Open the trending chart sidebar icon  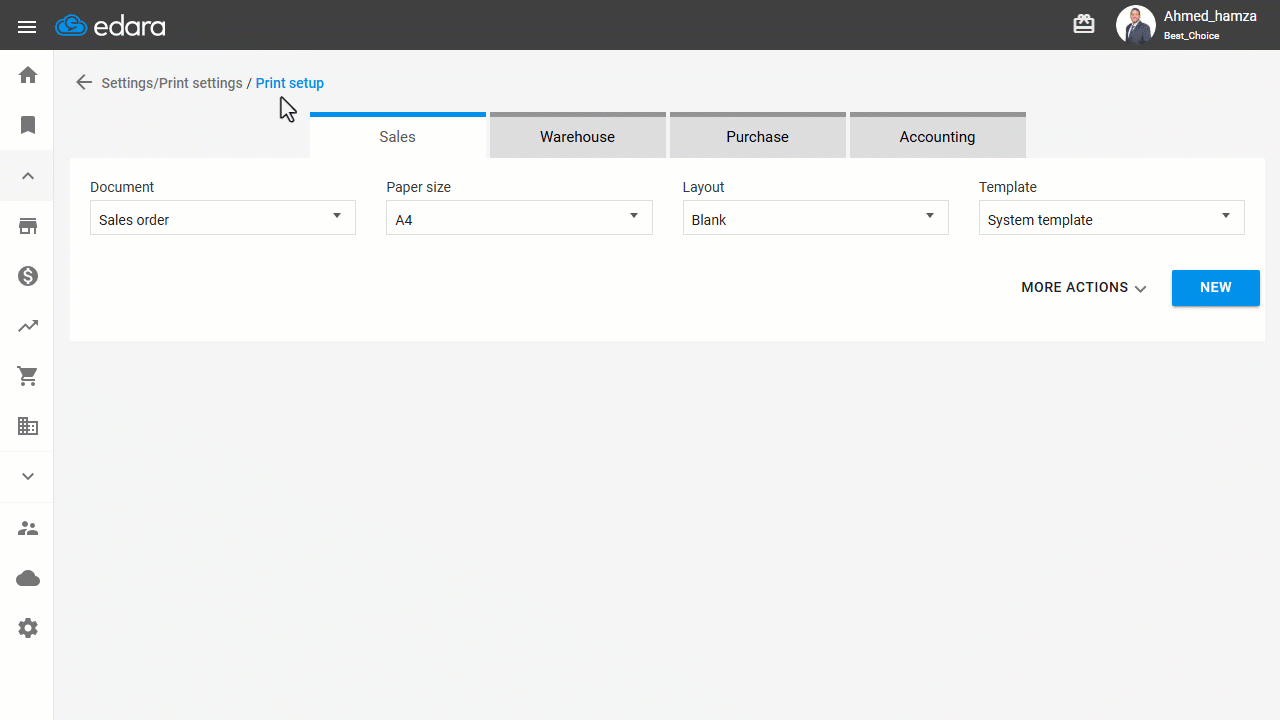pos(28,326)
